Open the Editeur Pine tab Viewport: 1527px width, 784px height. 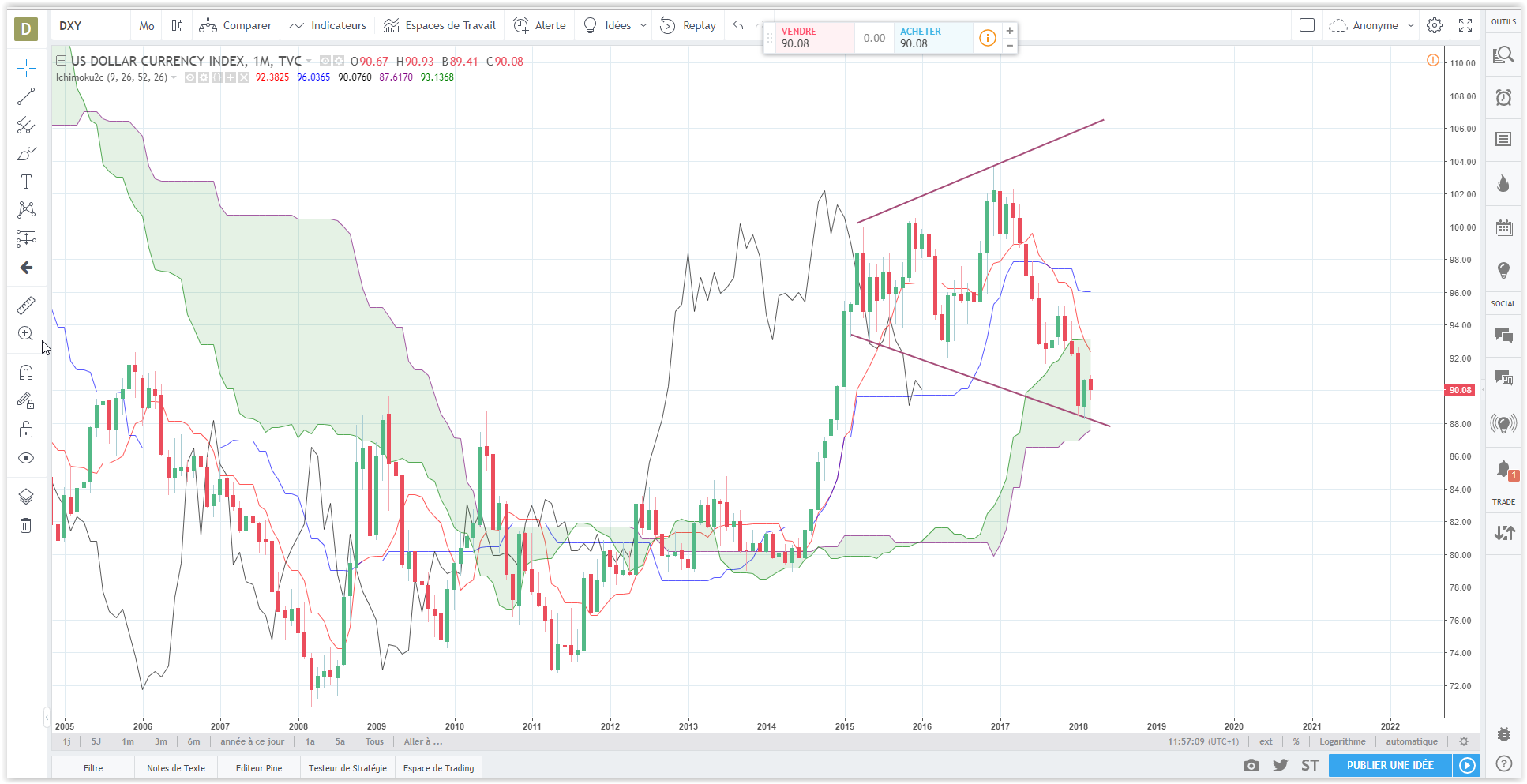(259, 767)
